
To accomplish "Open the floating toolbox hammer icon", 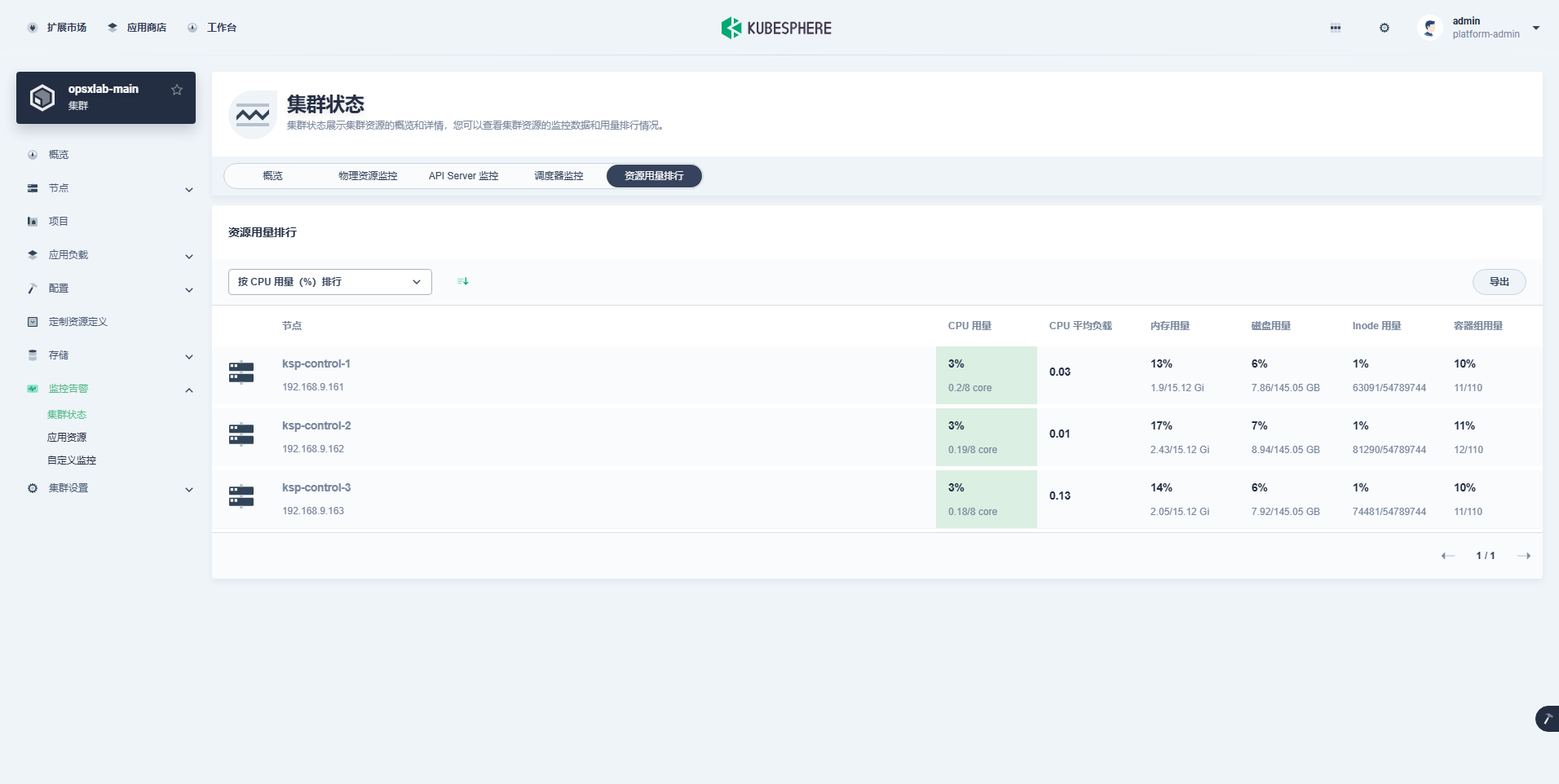I will [1548, 719].
